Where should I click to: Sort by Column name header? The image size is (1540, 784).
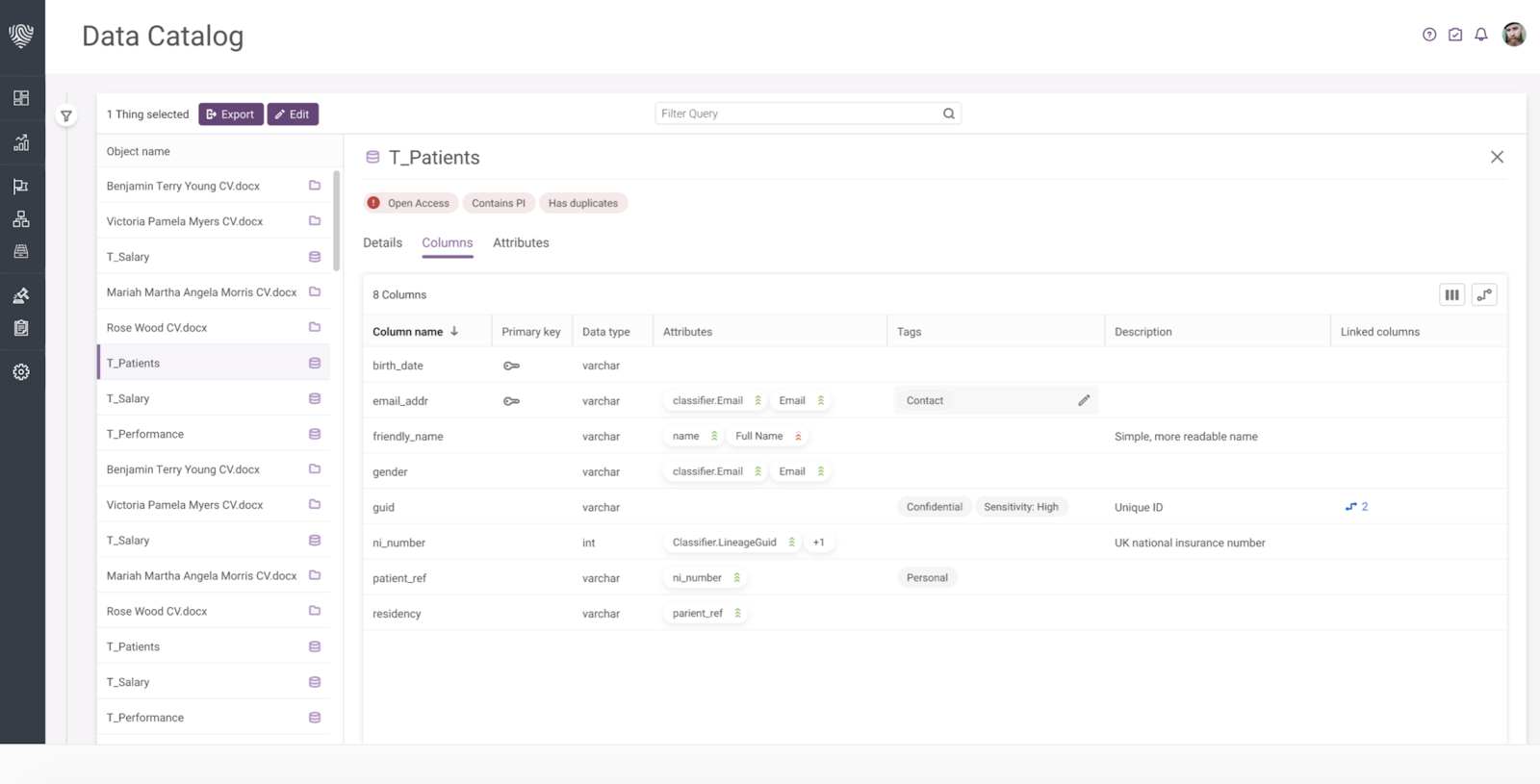coord(416,332)
